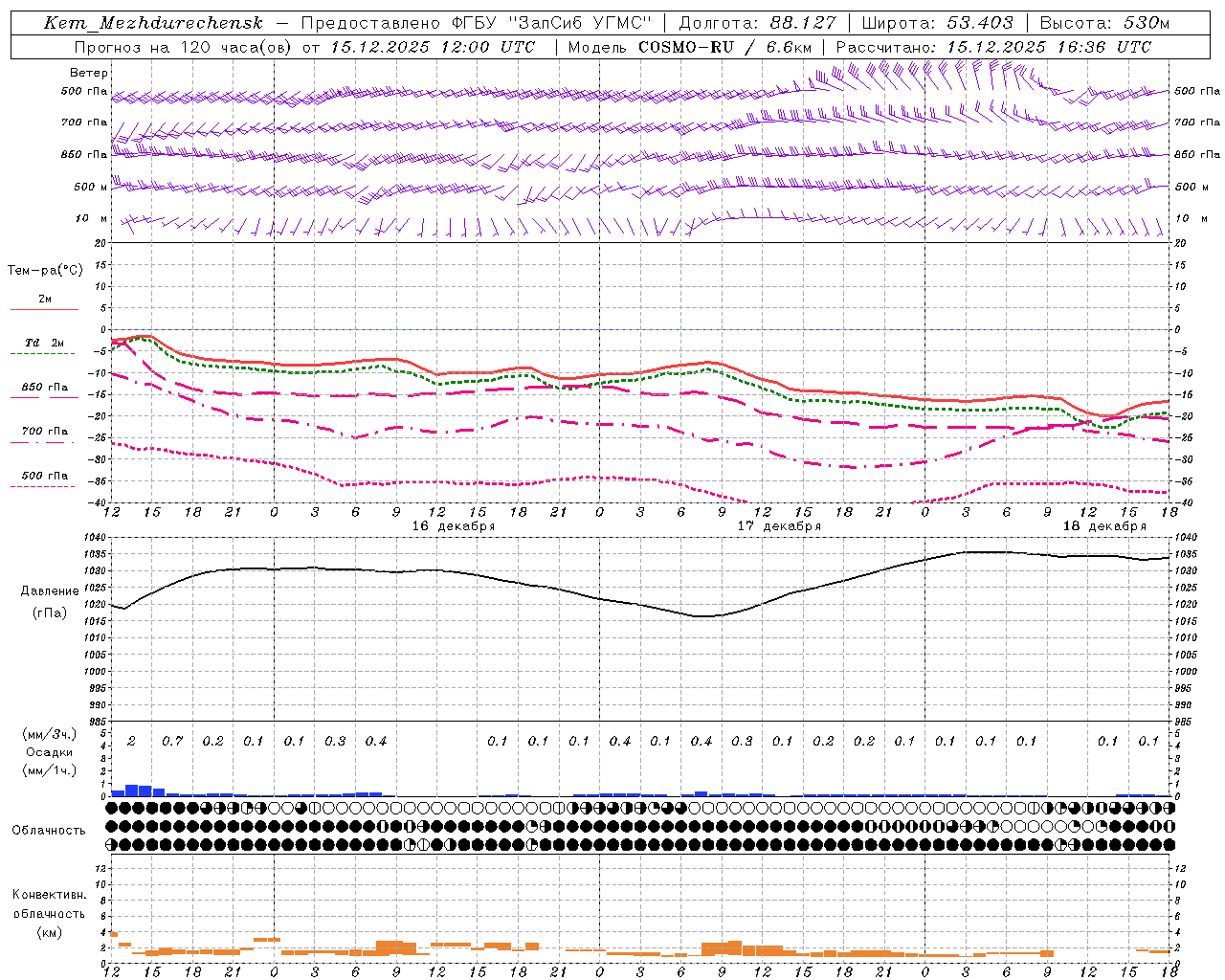
Task: Click the Облачность cloudiness label
Action: click(x=49, y=831)
